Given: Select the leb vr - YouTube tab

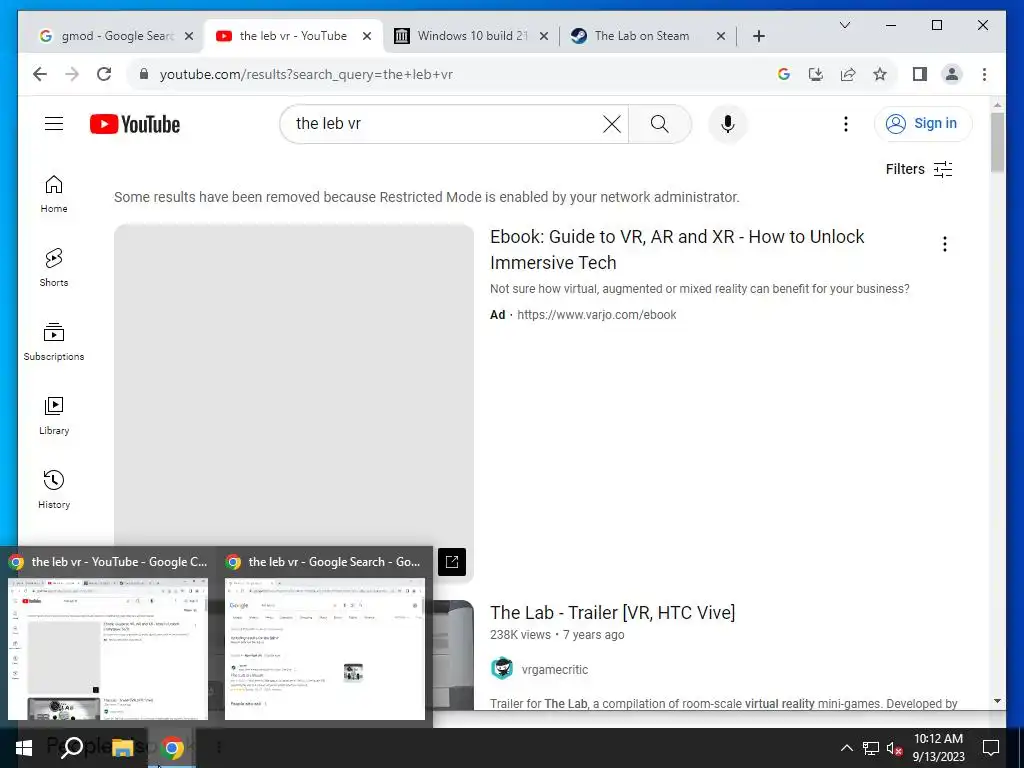Looking at the screenshot, I should tap(293, 36).
